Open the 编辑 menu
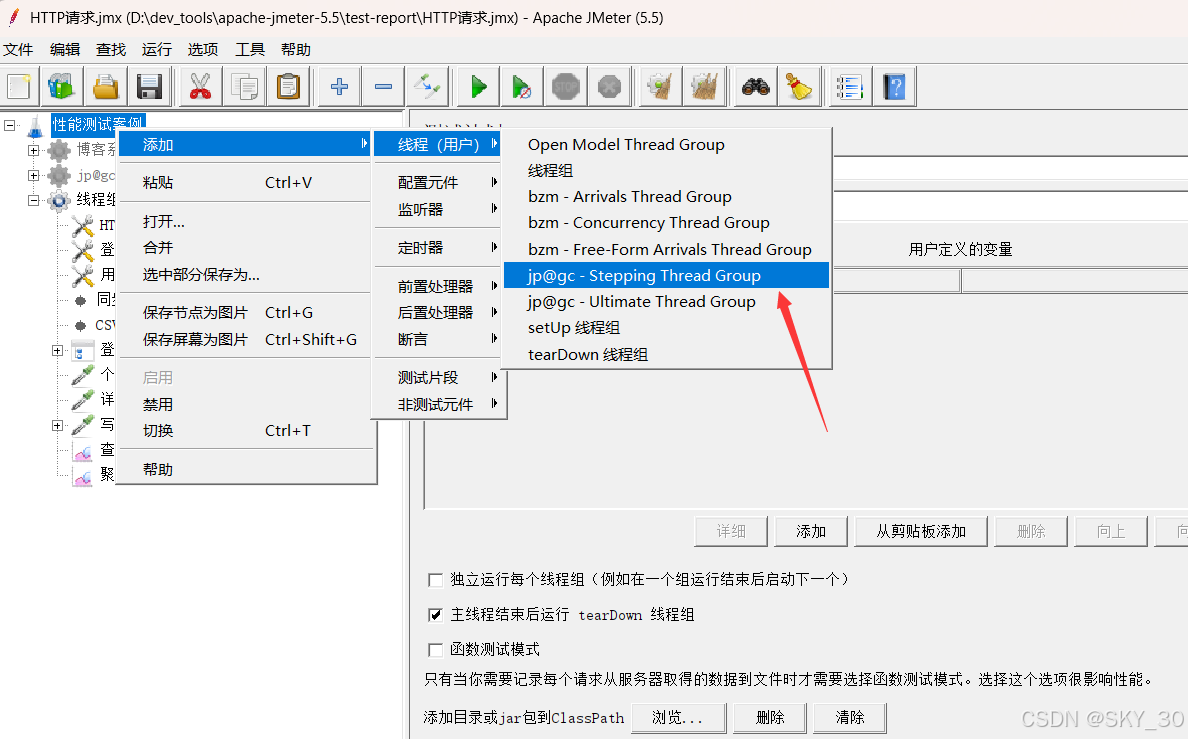The width and height of the screenshot is (1188, 739). coord(65,50)
